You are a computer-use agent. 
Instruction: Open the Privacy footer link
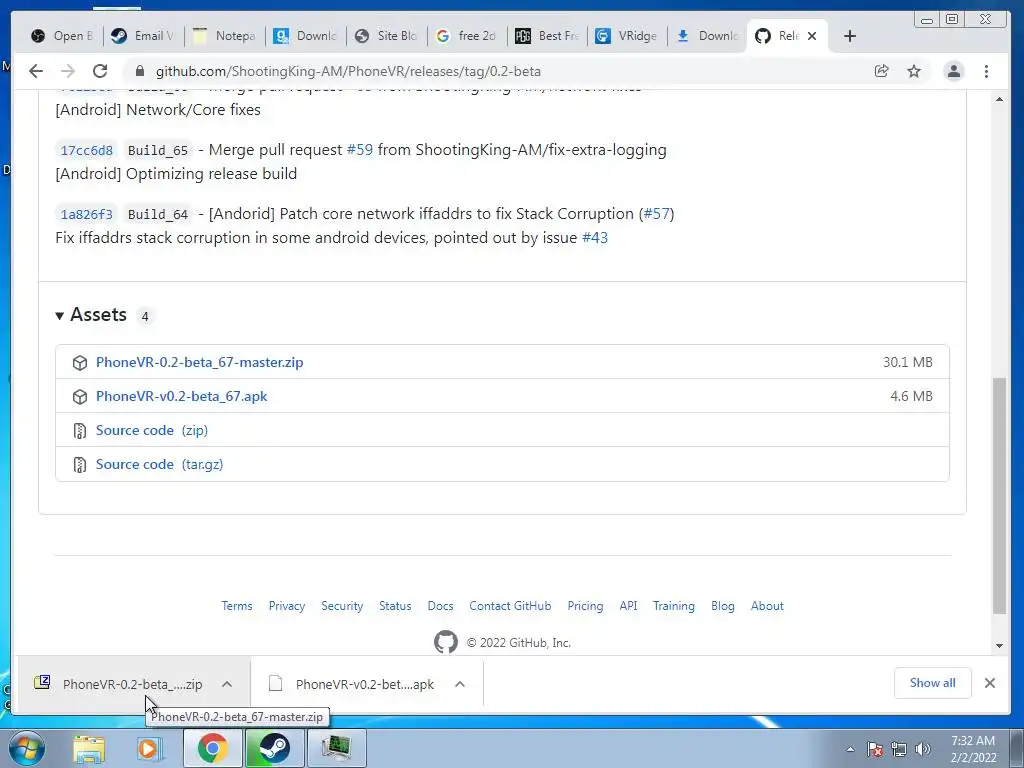point(287,606)
